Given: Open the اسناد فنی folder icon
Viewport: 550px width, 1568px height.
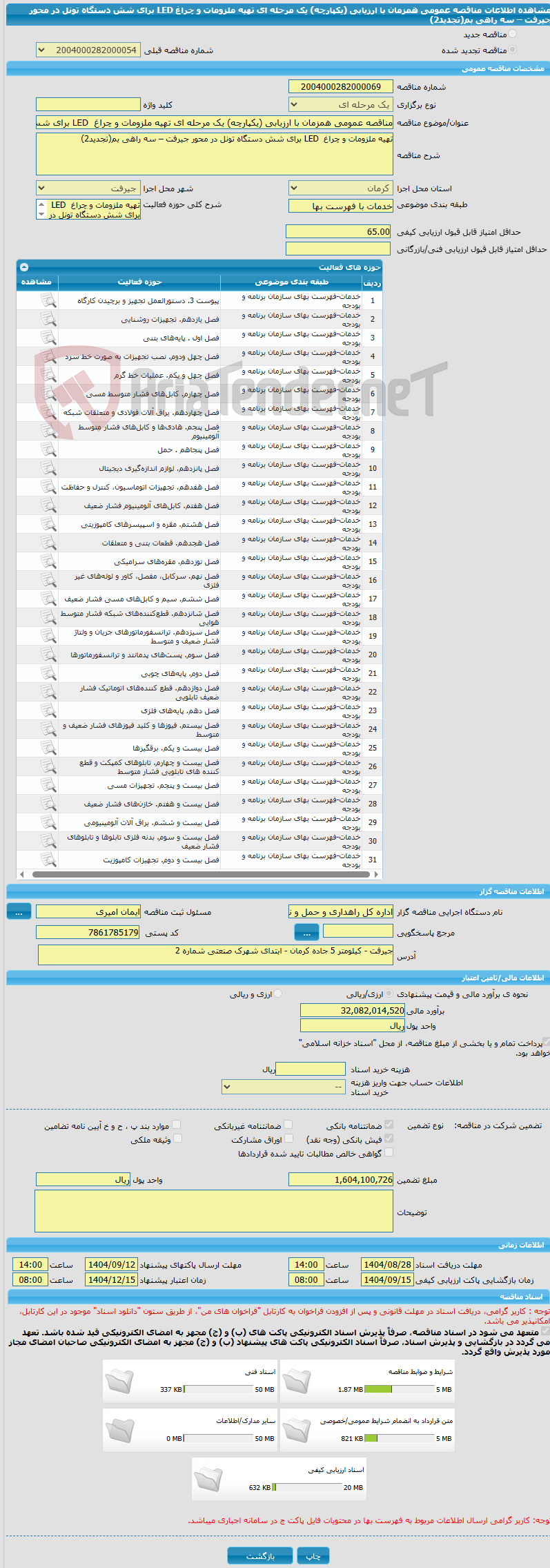Looking at the screenshot, I should coord(119,1381).
